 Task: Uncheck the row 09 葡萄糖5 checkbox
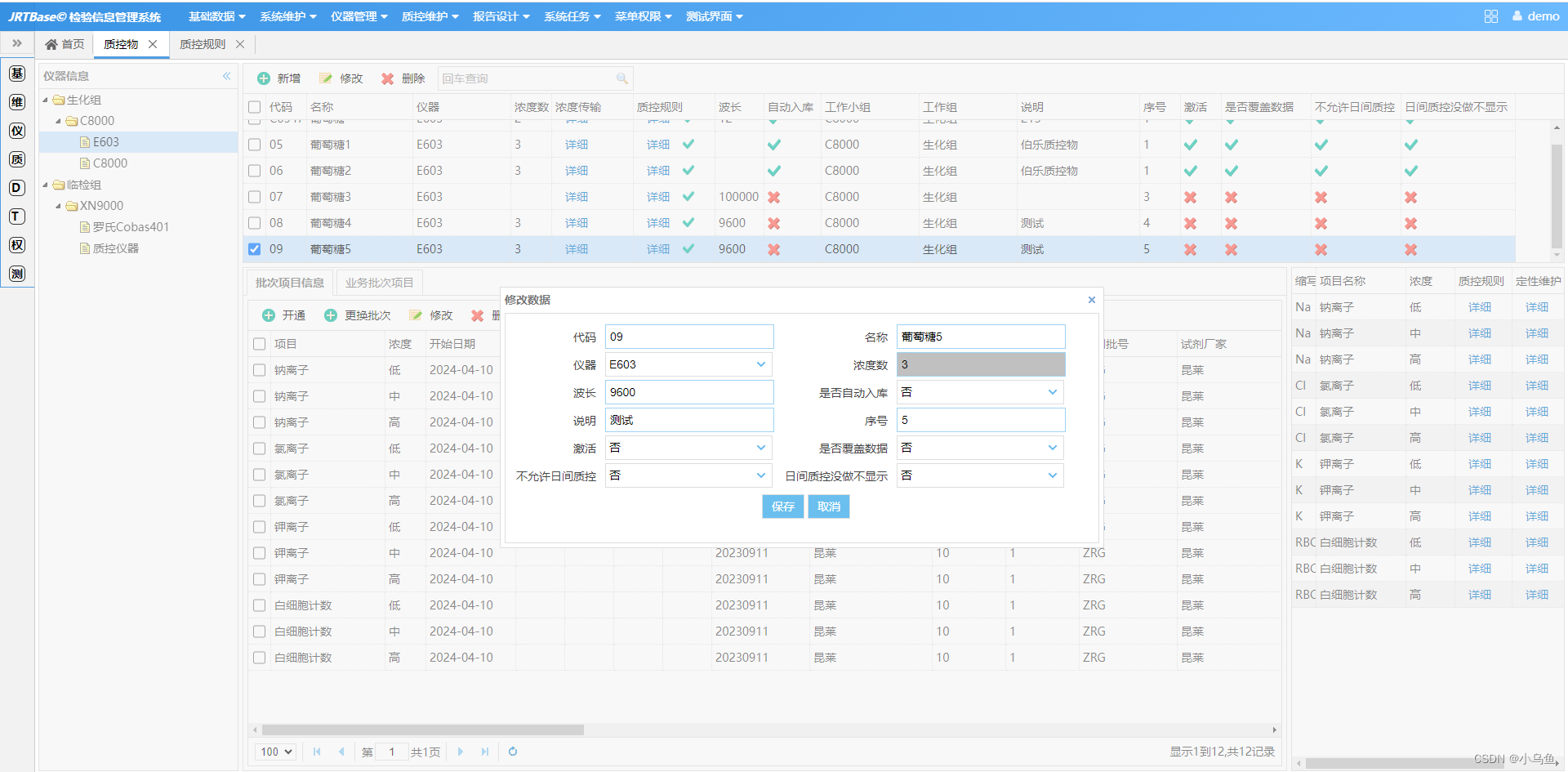255,249
